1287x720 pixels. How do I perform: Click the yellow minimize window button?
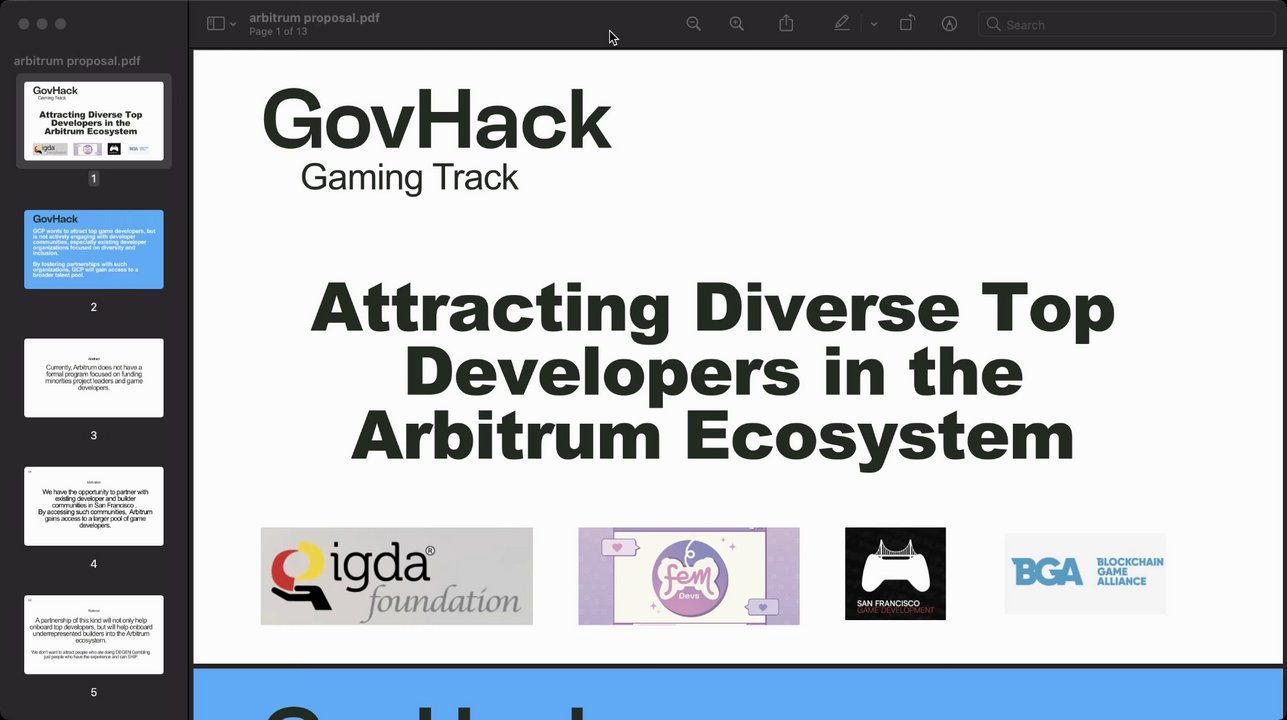click(42, 24)
